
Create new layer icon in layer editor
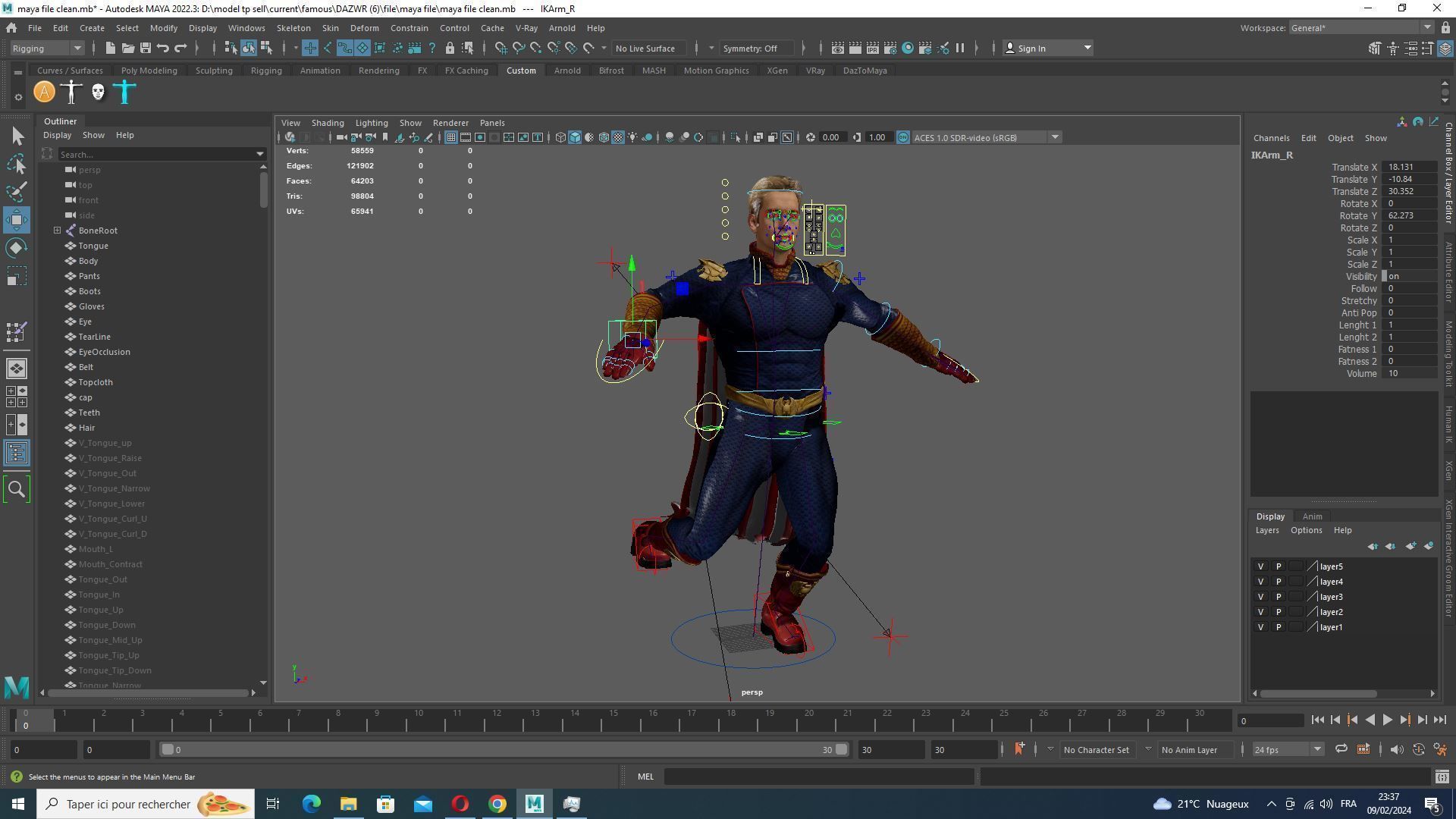(1410, 546)
